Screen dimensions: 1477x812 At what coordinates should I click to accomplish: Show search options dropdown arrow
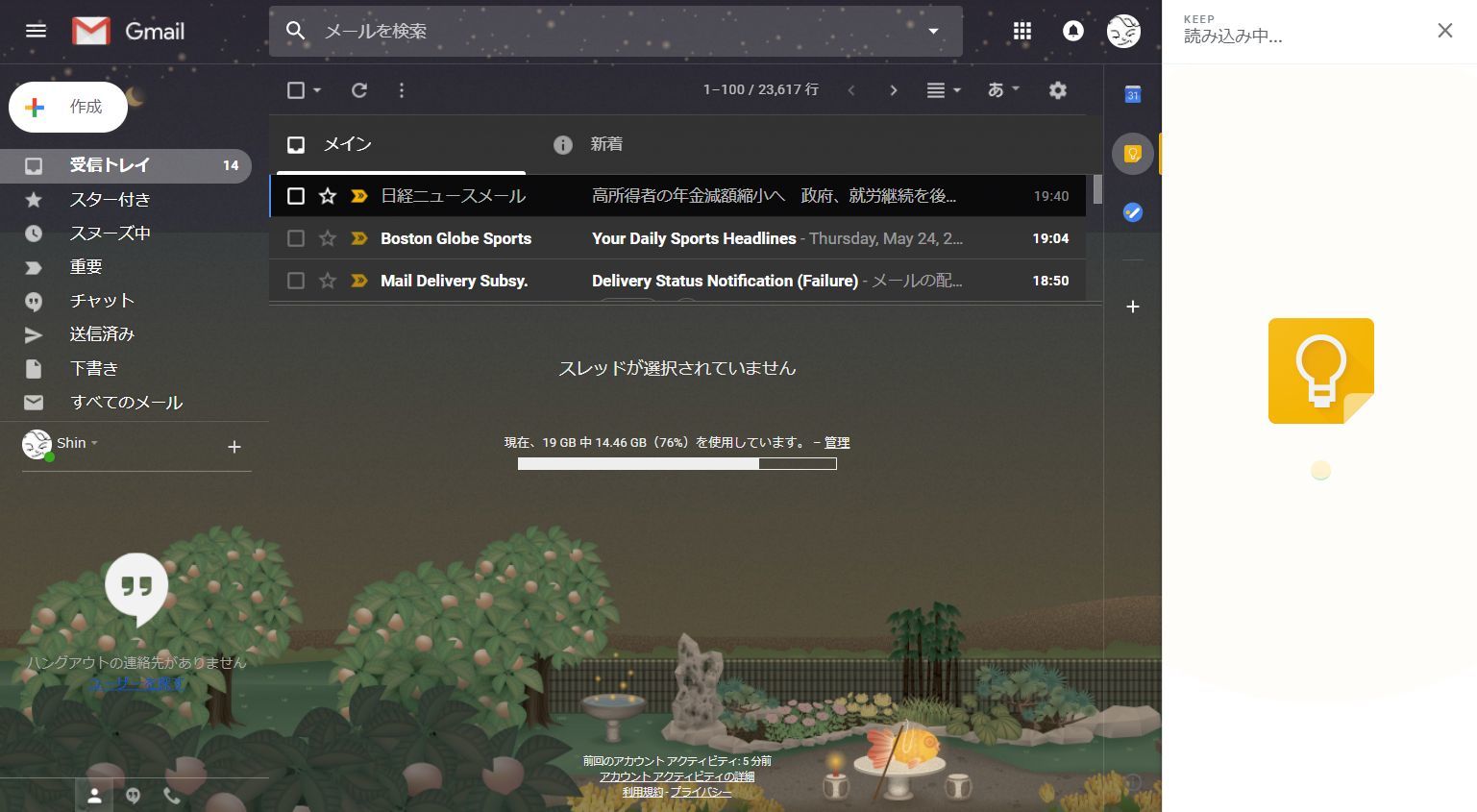(932, 31)
